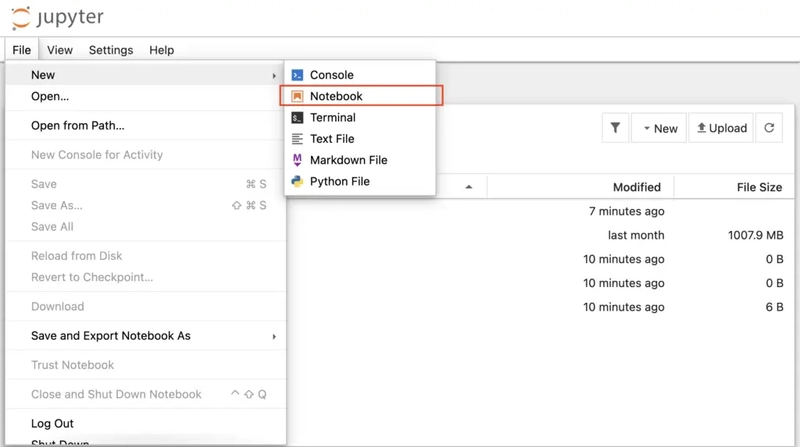Open the View menu
800x447 pixels.
tap(60, 50)
